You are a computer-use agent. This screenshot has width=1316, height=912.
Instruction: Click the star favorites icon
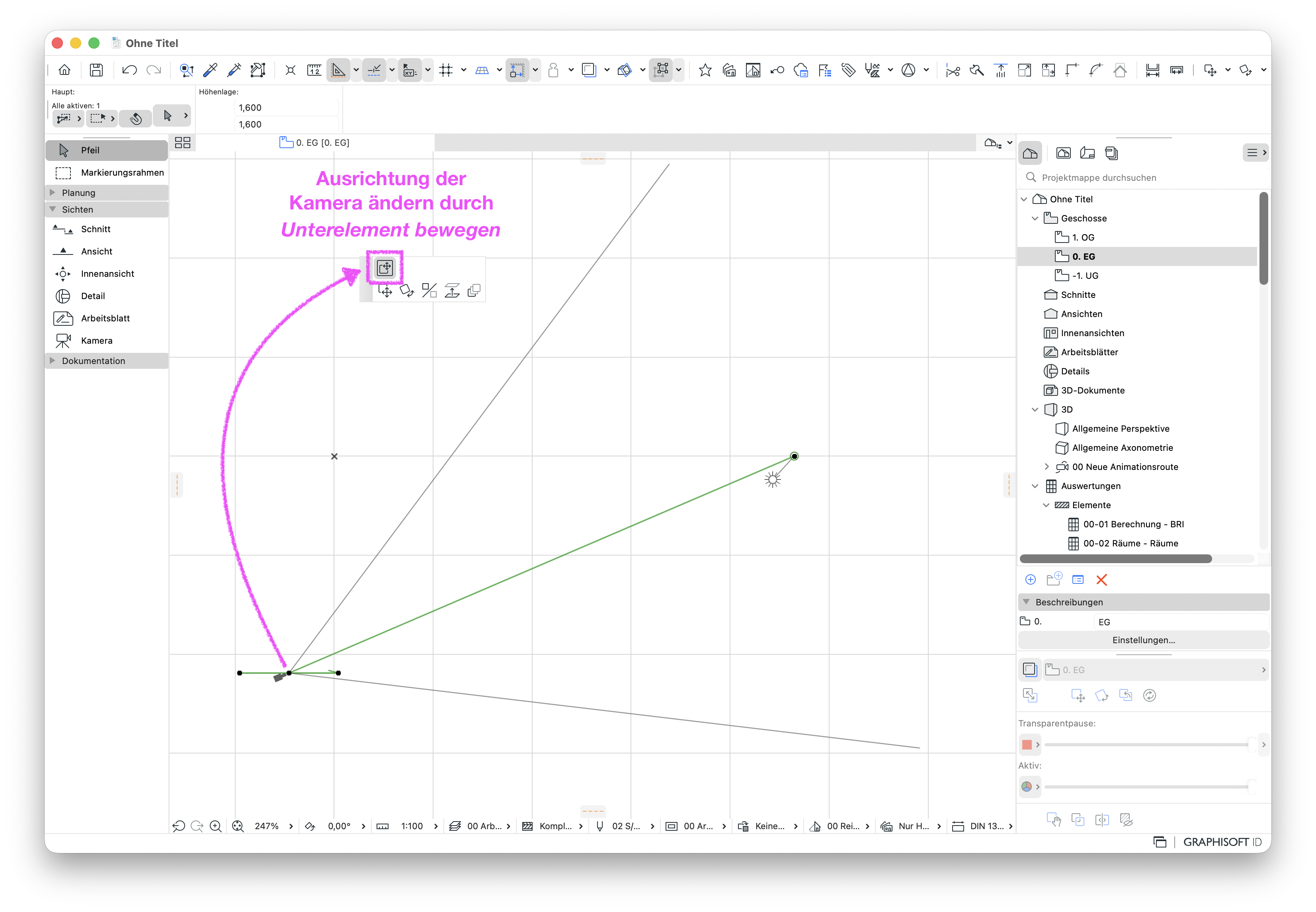(705, 70)
